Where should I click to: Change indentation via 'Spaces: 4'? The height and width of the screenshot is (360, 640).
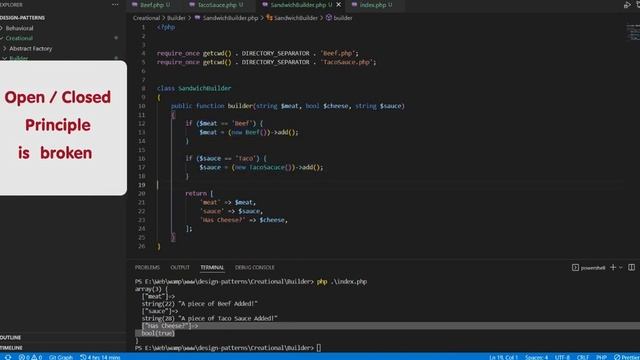pos(536,357)
